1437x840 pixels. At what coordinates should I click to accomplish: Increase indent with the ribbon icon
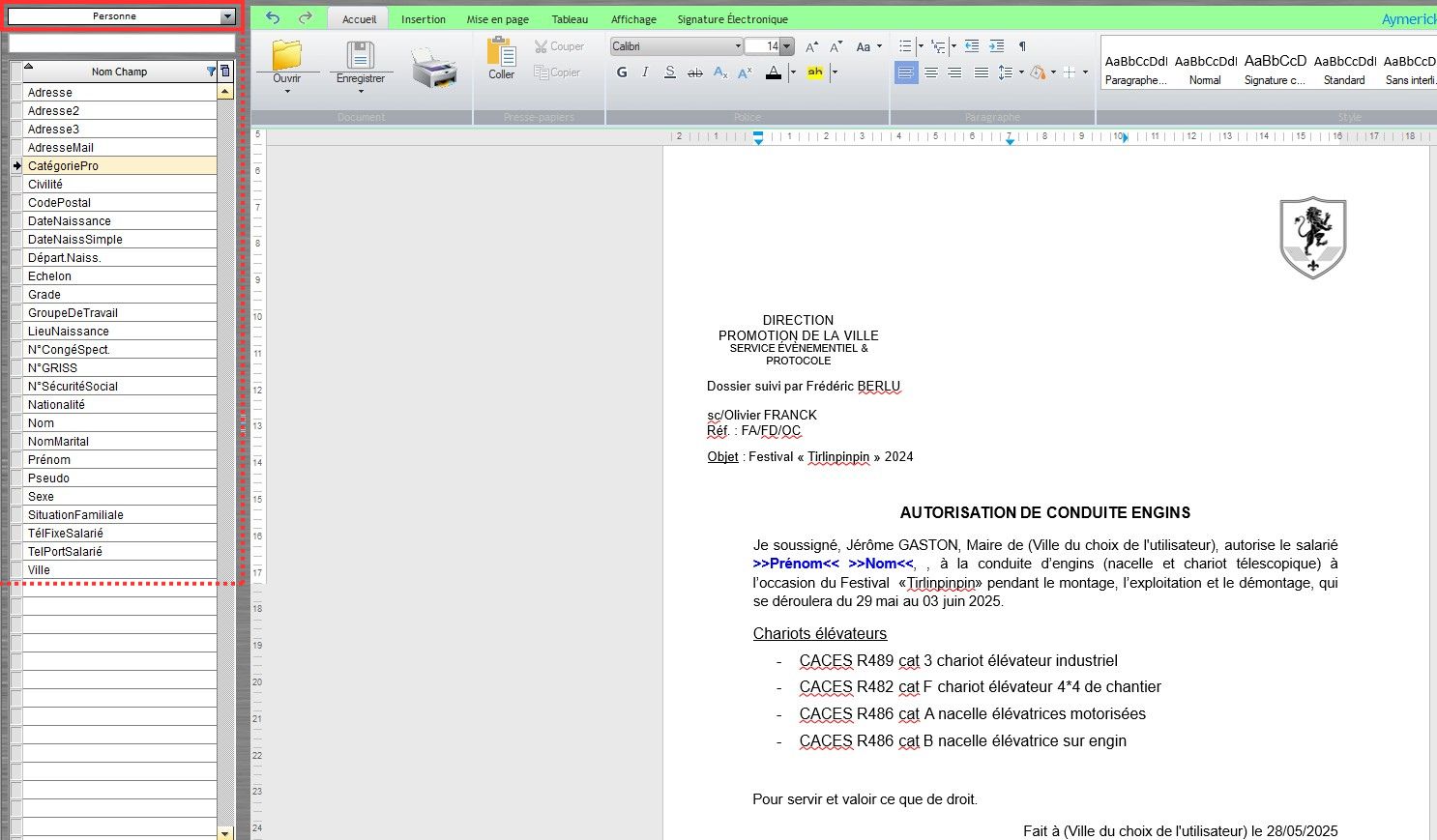(x=996, y=46)
